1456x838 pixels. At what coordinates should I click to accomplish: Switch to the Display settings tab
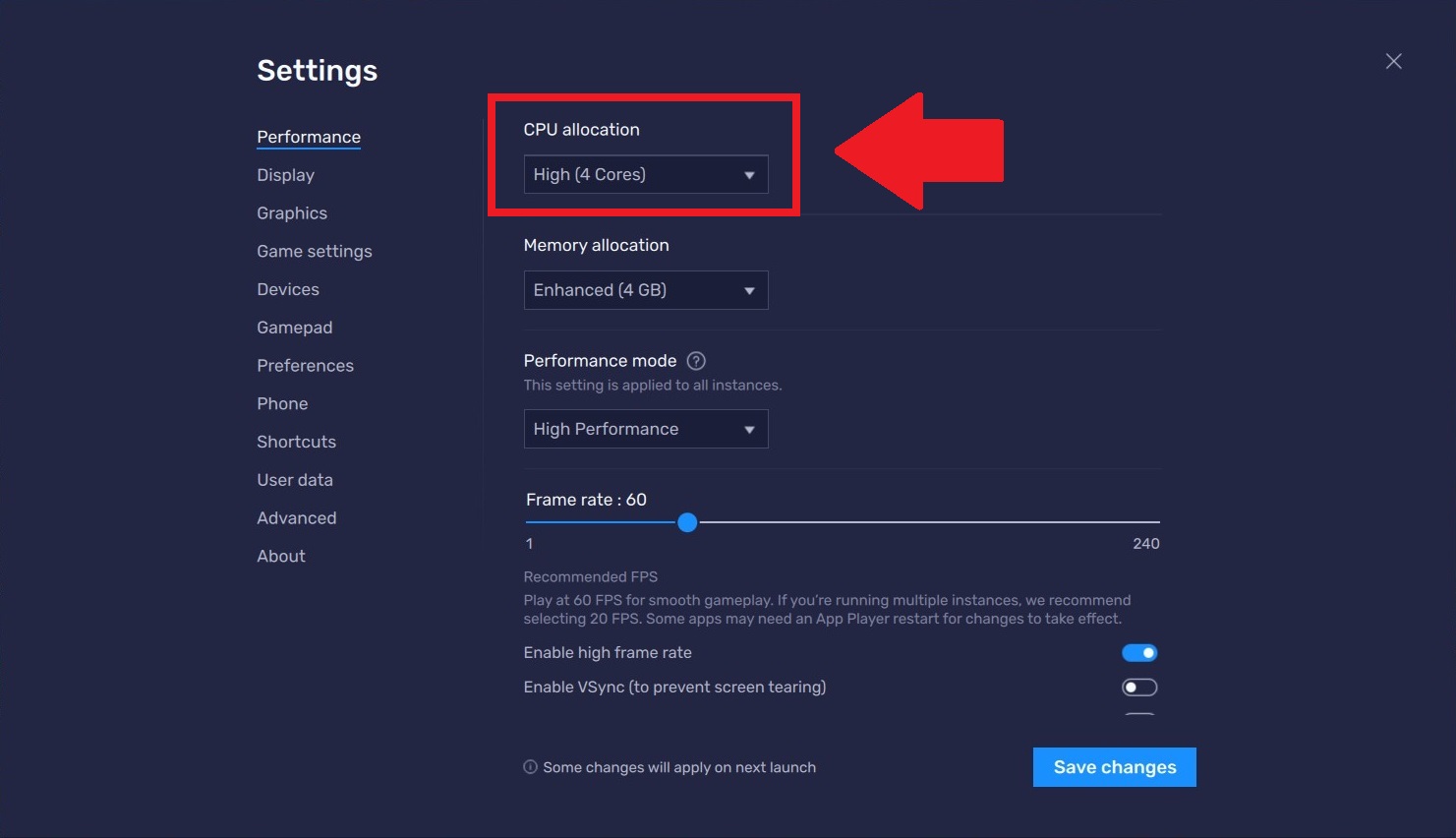coord(285,174)
